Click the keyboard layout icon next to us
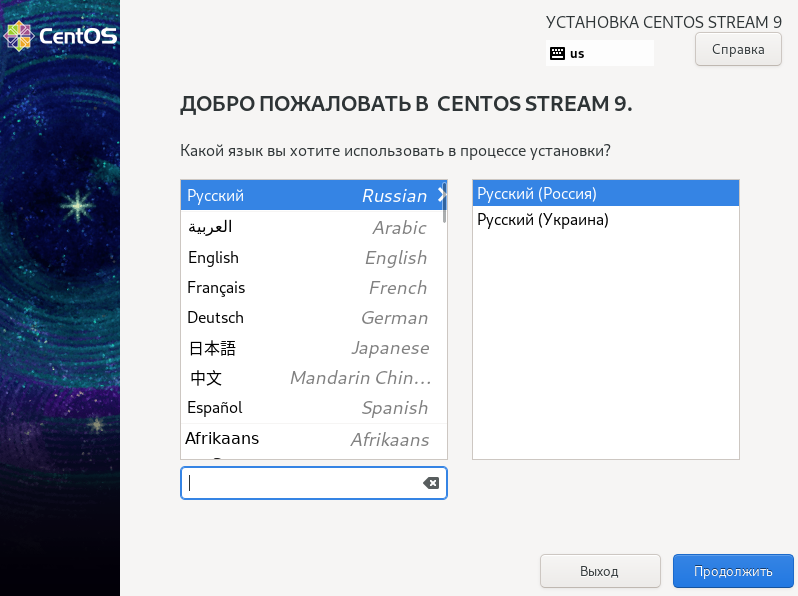 [x=557, y=53]
